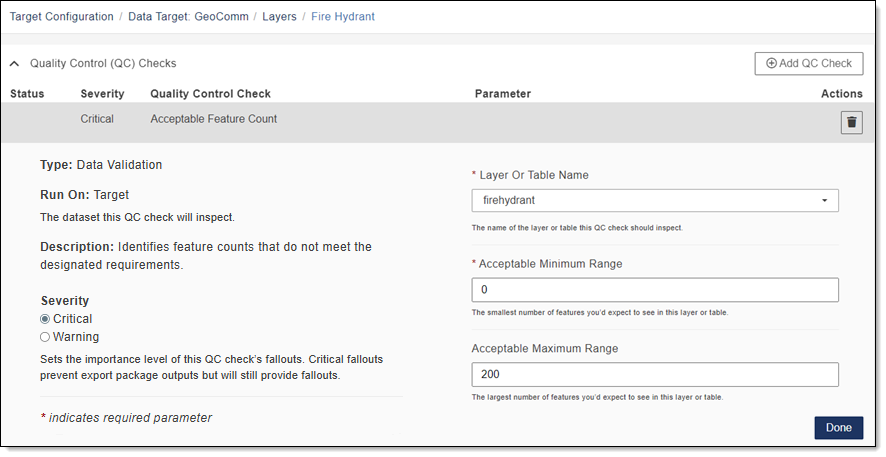This screenshot has height=457, width=886.
Task: Select the Warning severity radio button
Action: point(45,337)
